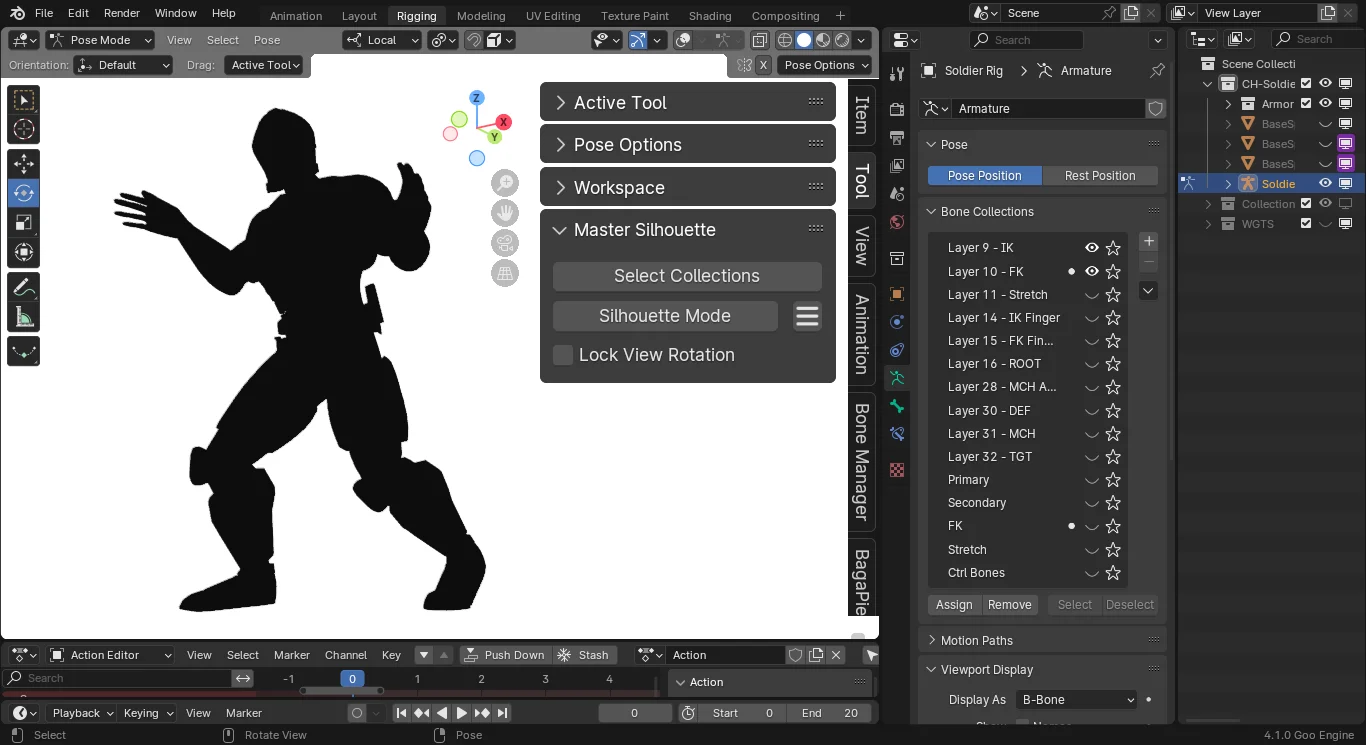Switch to the Animation workspace tab
Image resolution: width=1366 pixels, height=745 pixels.
pos(296,16)
